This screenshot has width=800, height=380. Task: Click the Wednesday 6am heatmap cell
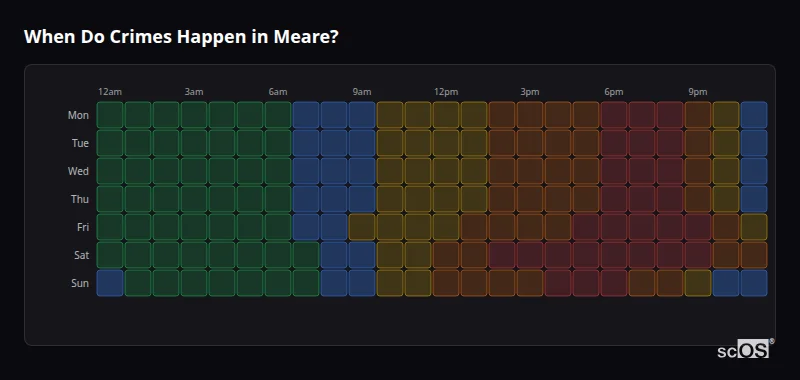pos(278,171)
